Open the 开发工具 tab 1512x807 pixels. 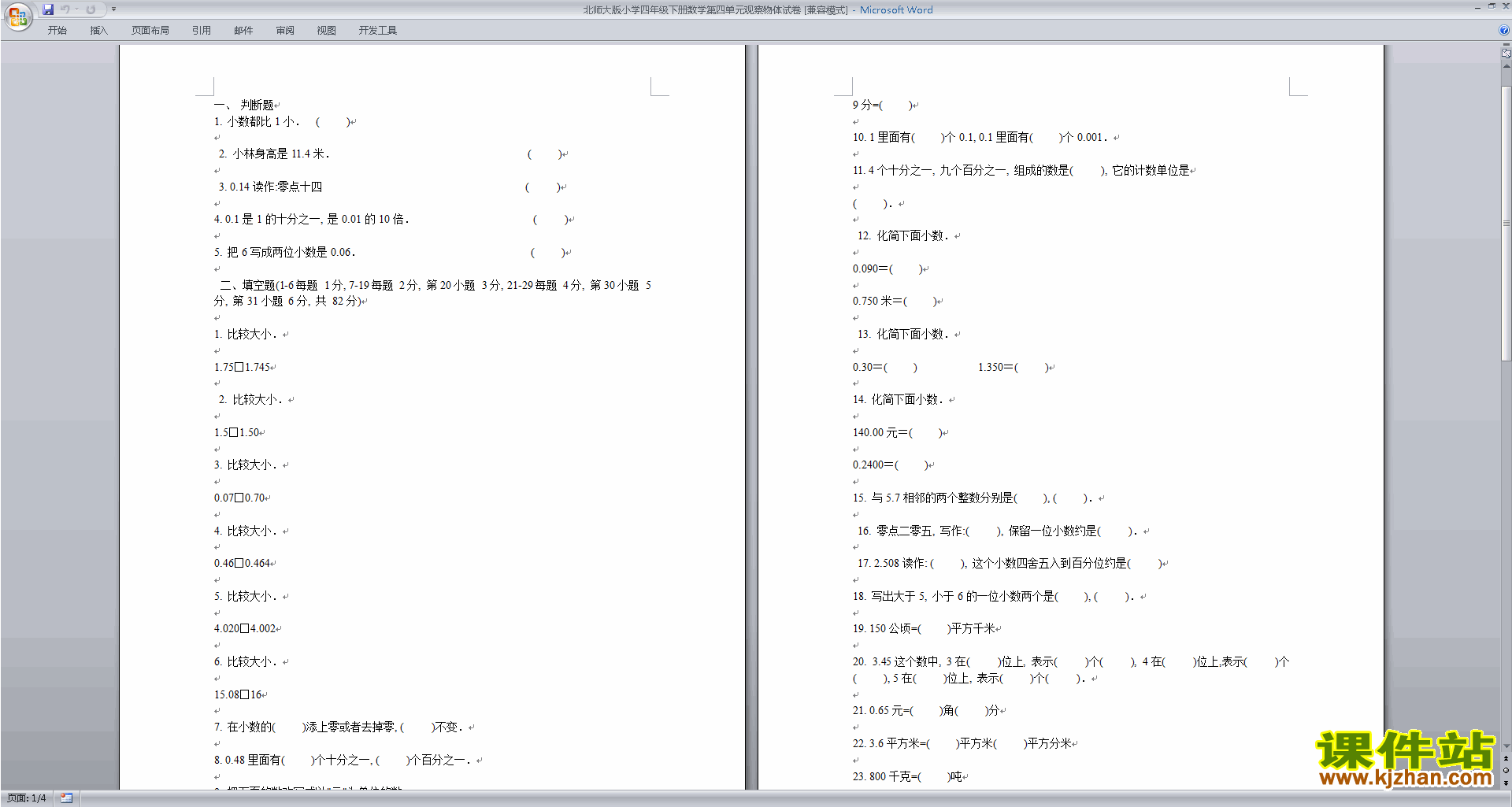pos(378,31)
